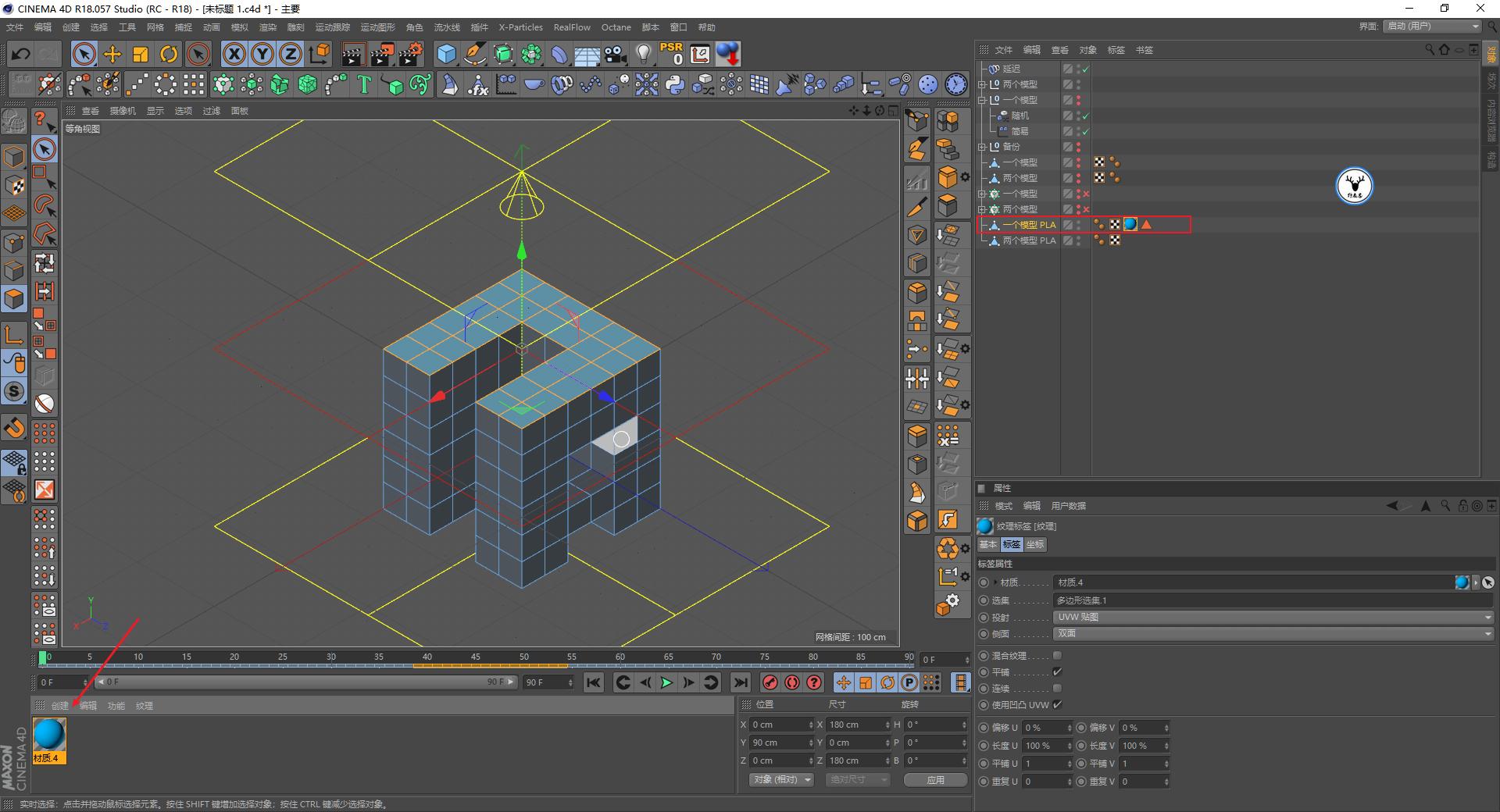Open the 对象 (相对) dropdown
The image size is (1500, 812).
(x=780, y=780)
